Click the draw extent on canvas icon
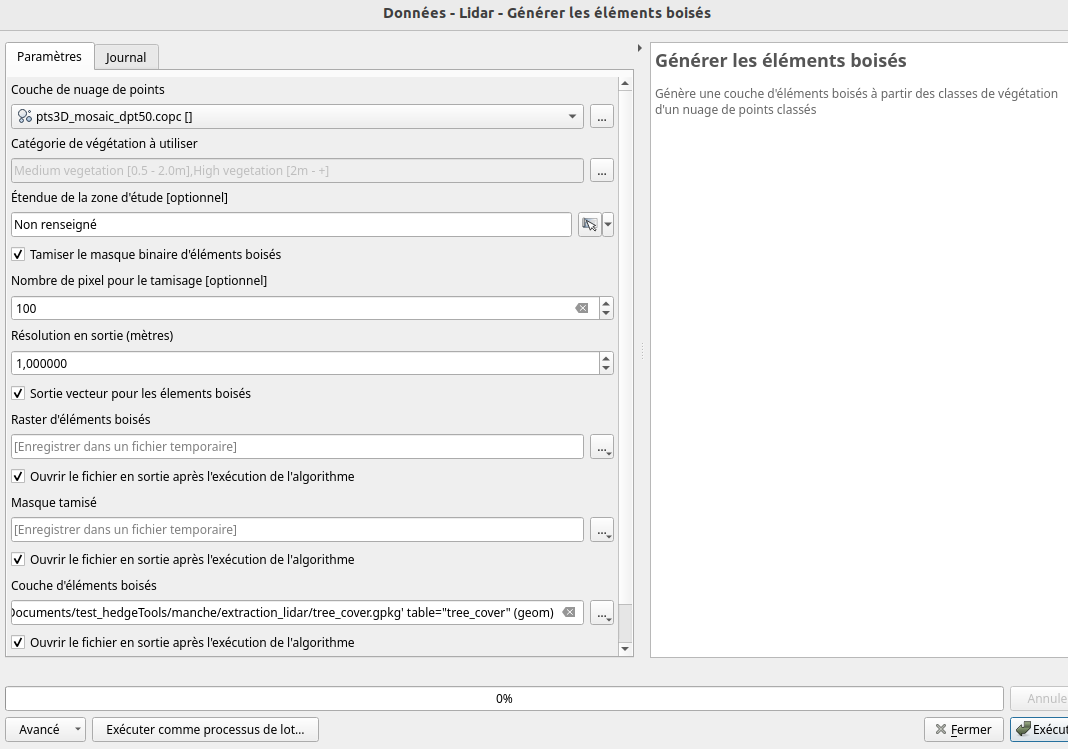Viewport: 1068px width, 749px height. (589, 225)
